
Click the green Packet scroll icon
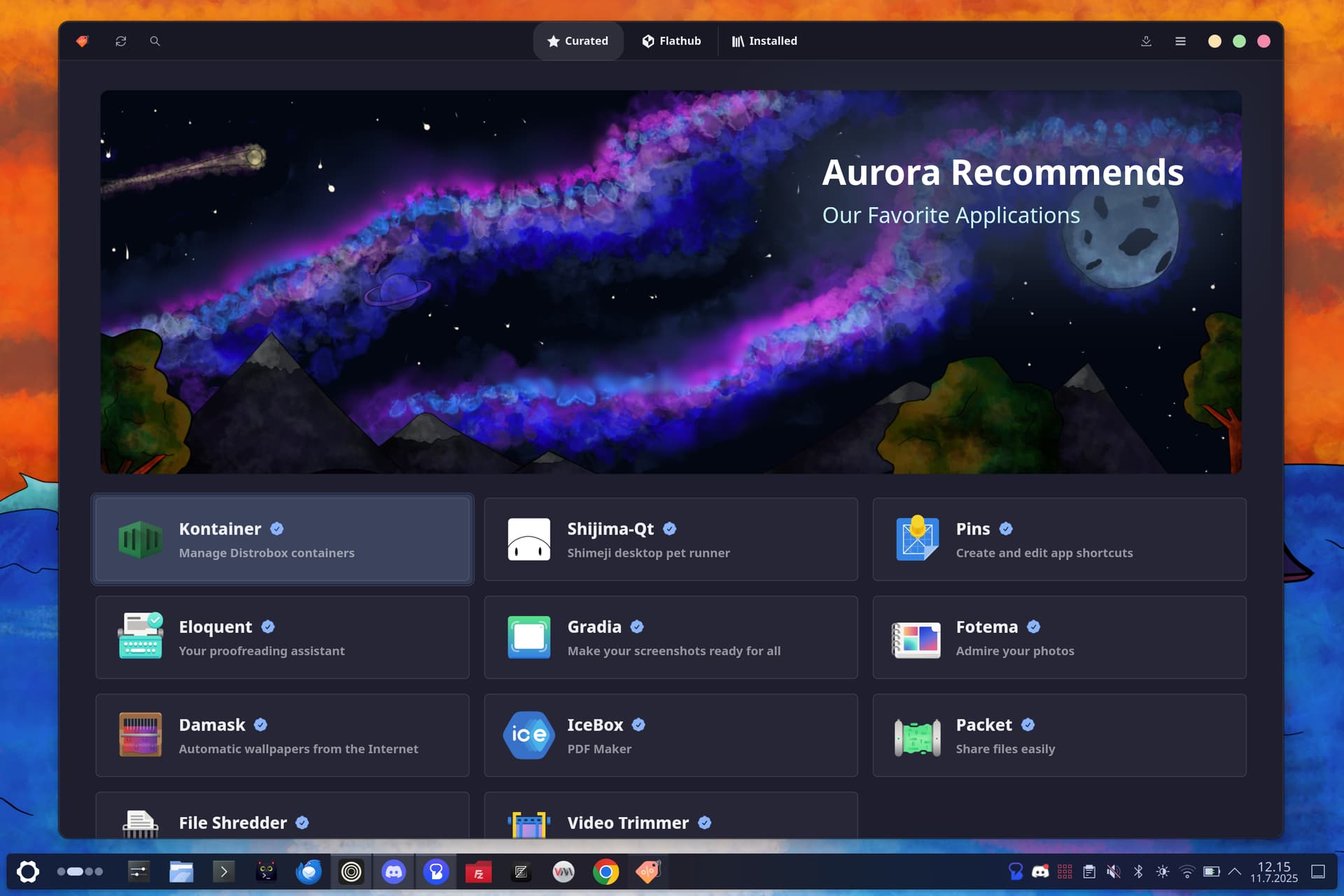(917, 737)
